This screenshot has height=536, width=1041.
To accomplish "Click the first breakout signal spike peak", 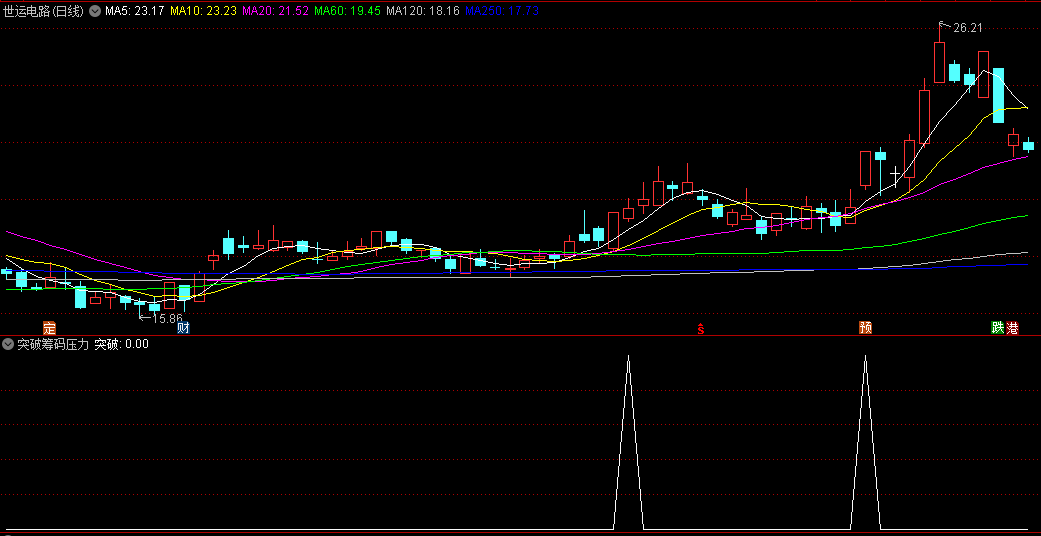I will 628,356.
